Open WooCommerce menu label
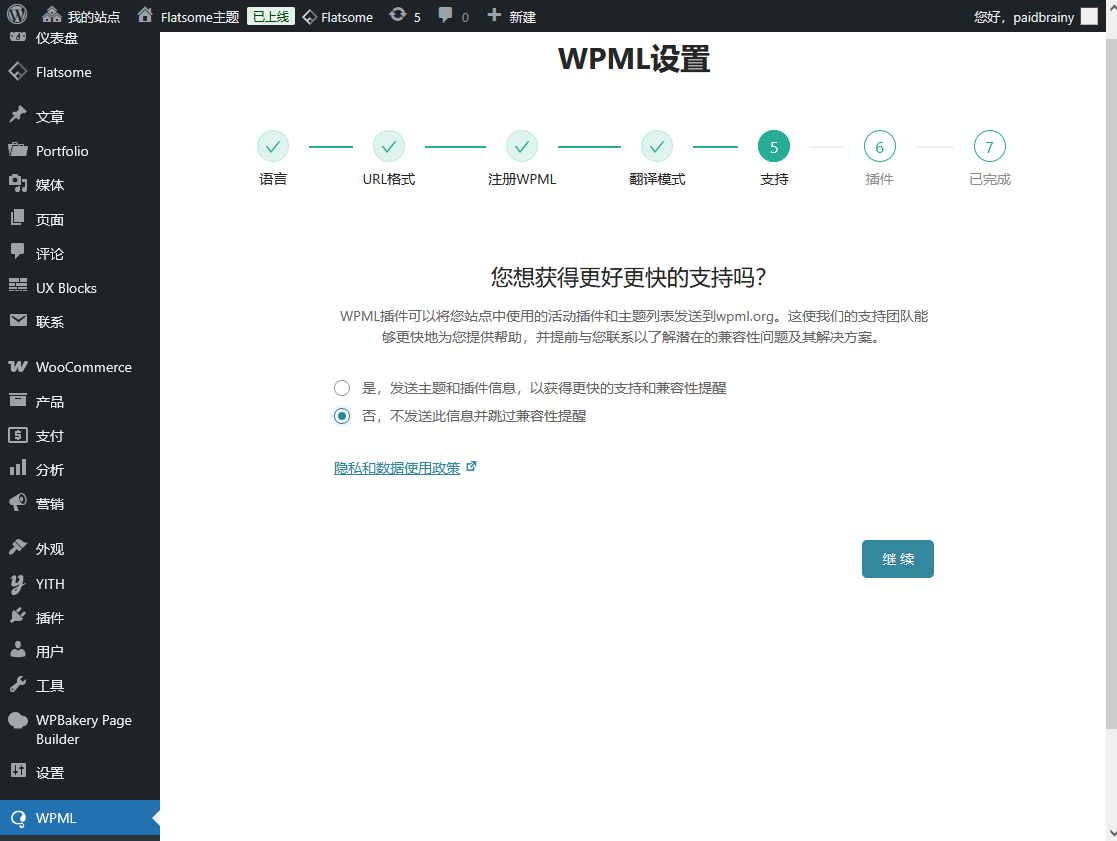 83,367
